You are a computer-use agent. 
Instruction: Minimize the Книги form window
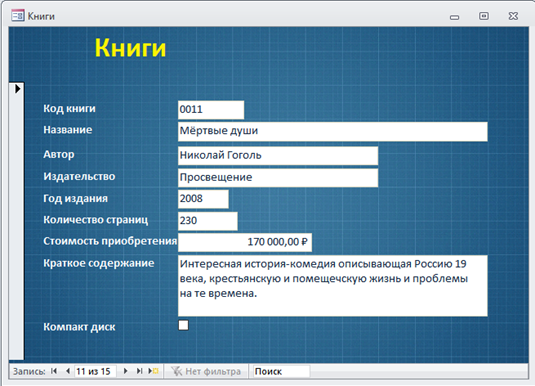tap(454, 16)
